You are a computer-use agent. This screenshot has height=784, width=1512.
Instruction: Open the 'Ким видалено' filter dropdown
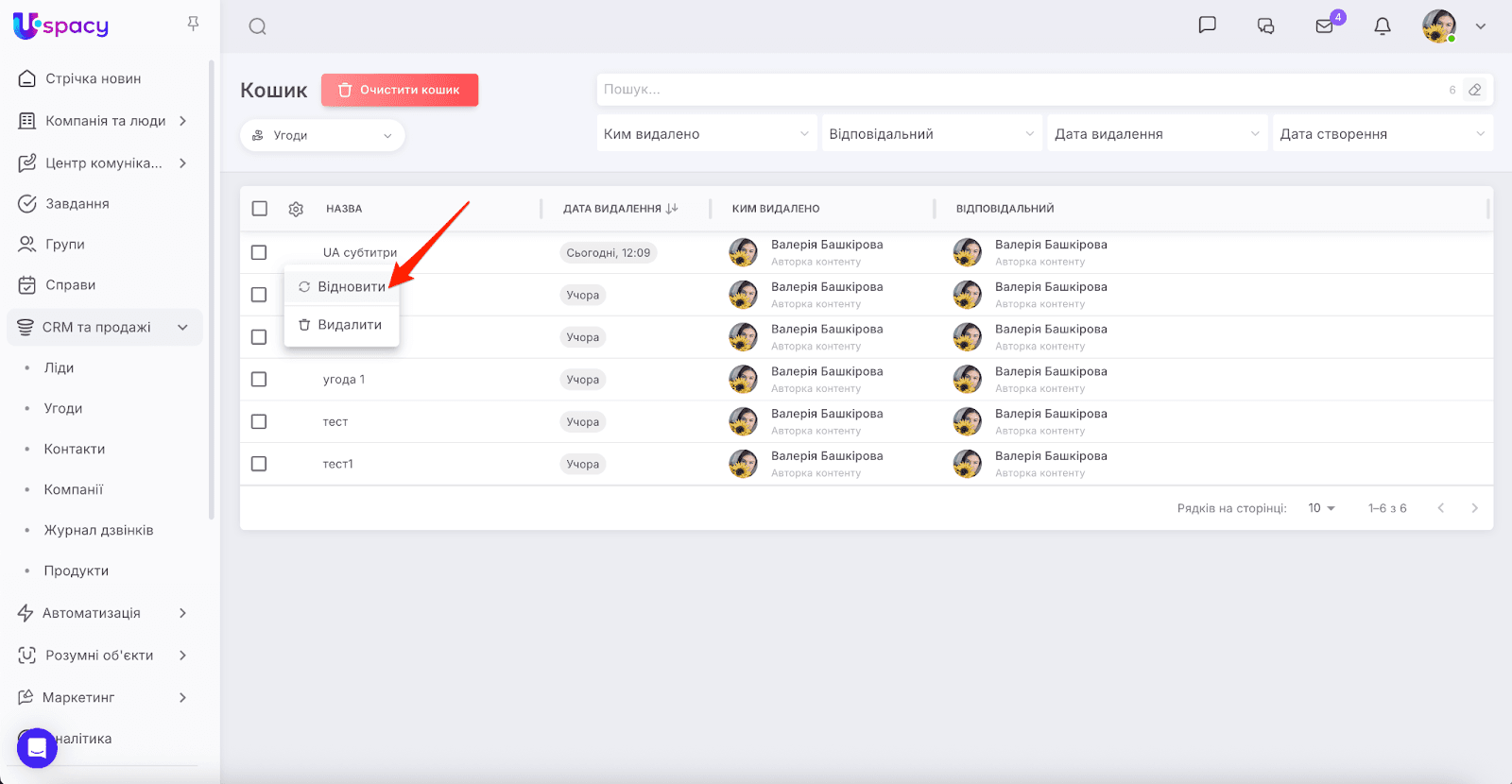pos(706,134)
